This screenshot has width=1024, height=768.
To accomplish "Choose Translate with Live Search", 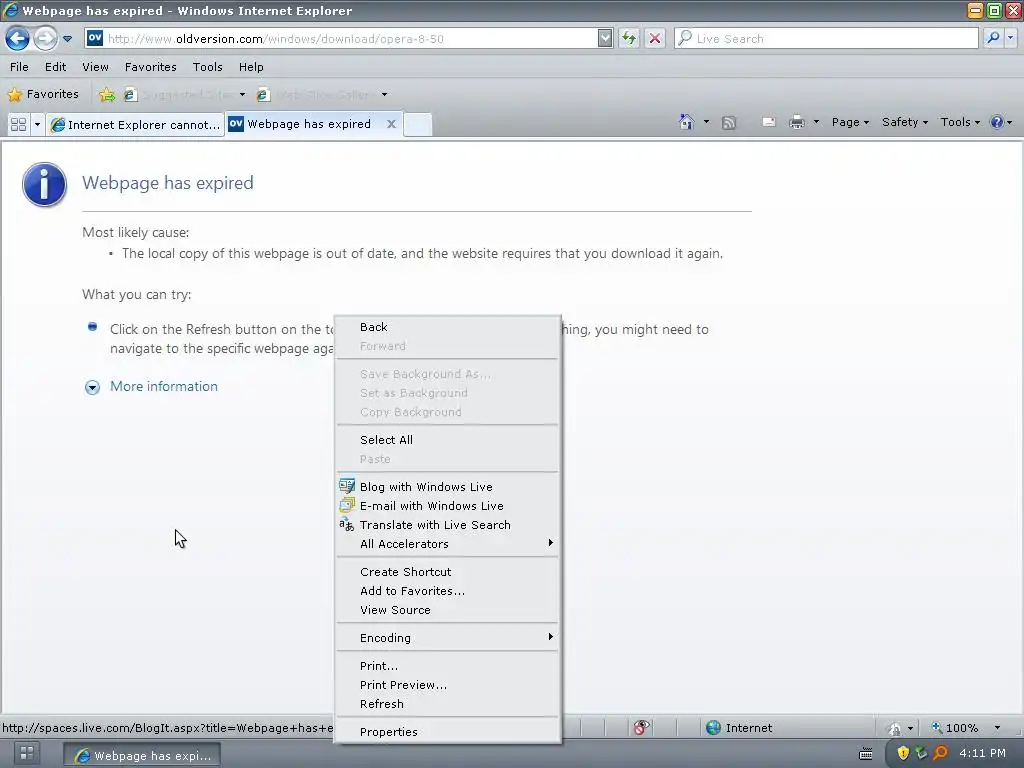I will pyautogui.click(x=447, y=525).
